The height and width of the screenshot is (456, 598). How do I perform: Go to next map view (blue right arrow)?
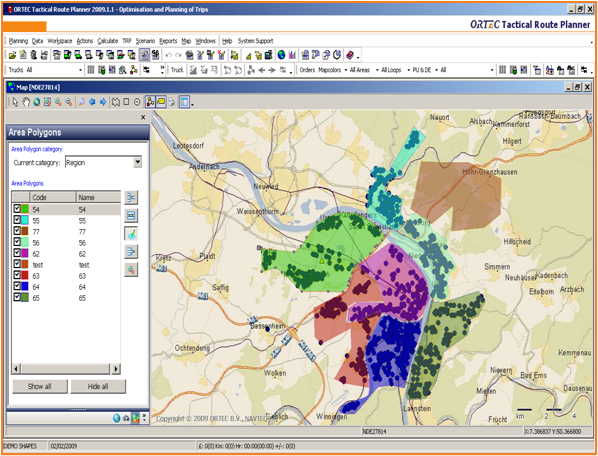click(103, 102)
